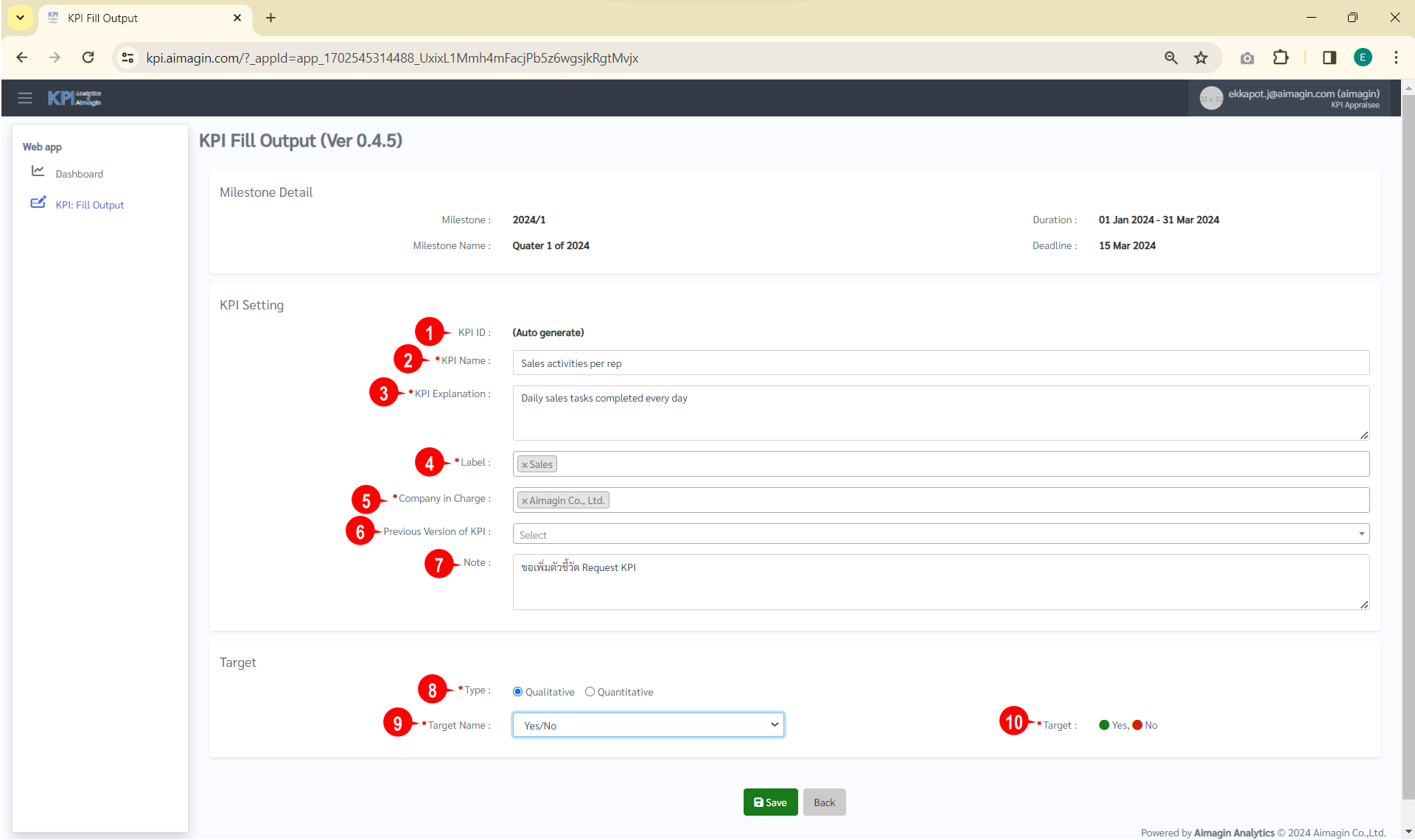Open the tab search dropdown arrow
Screen dimensions: 1415x840
pyautogui.click(x=20, y=18)
